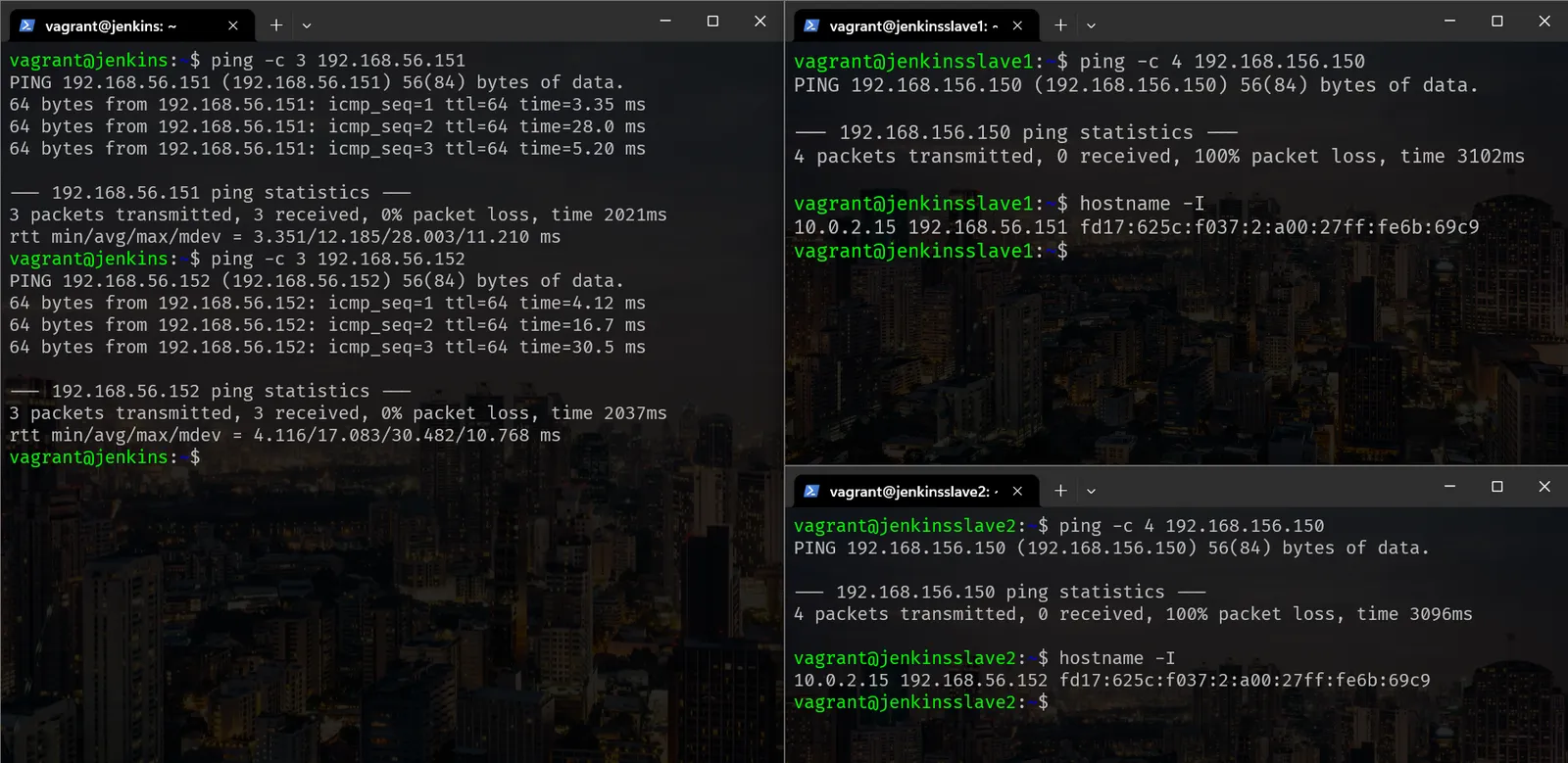The image size is (1568, 763).
Task: Click PowerShell icon on jenkins tab
Action: pos(27,25)
